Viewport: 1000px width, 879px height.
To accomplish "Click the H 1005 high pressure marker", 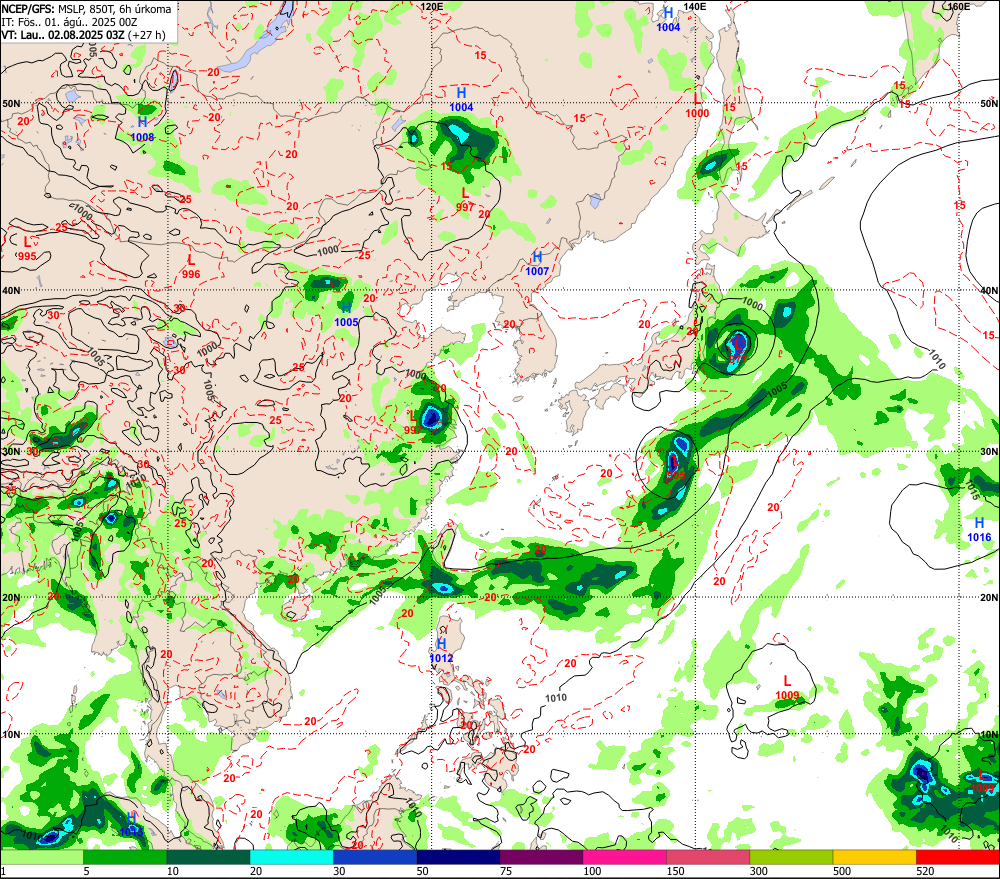I will 346,314.
